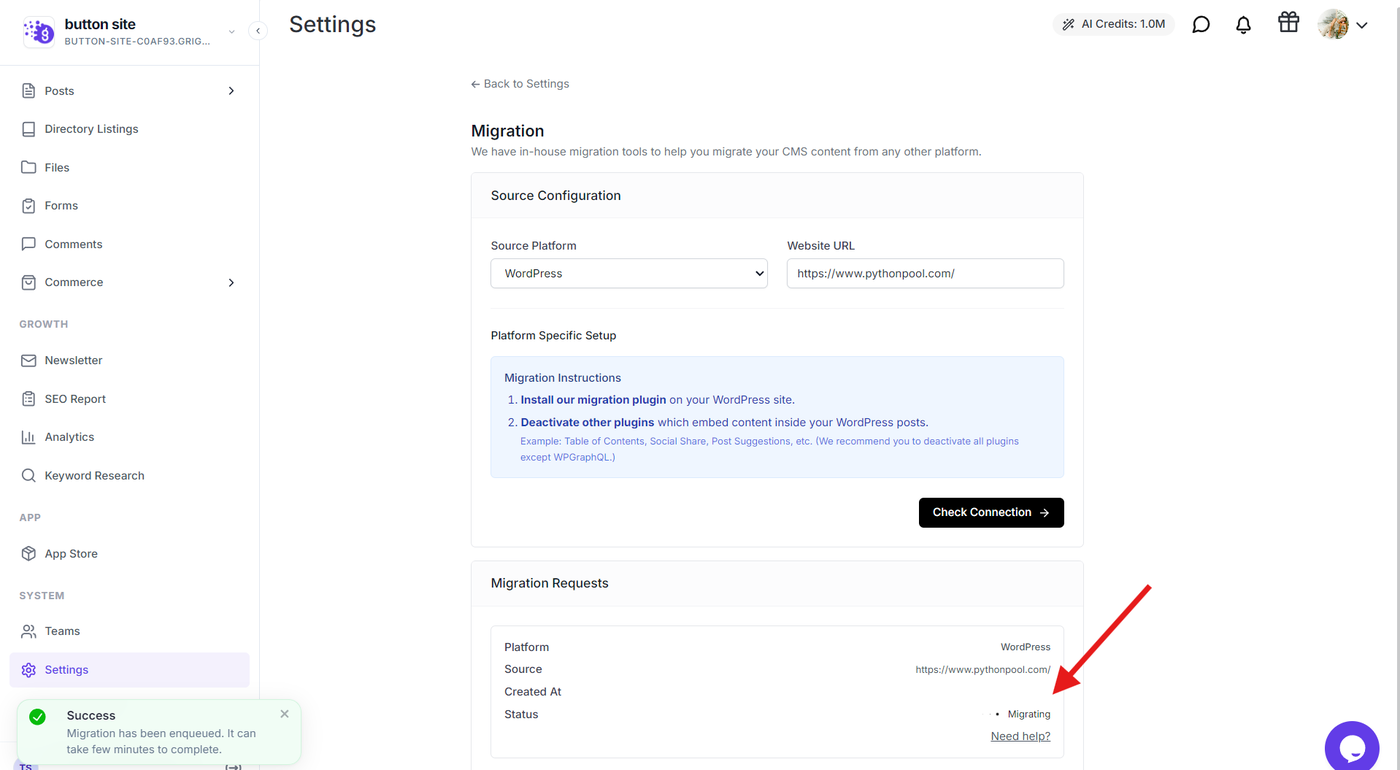This screenshot has width=1400, height=770.
Task: Open the Source Platform WordPress dropdown
Action: [x=629, y=274]
